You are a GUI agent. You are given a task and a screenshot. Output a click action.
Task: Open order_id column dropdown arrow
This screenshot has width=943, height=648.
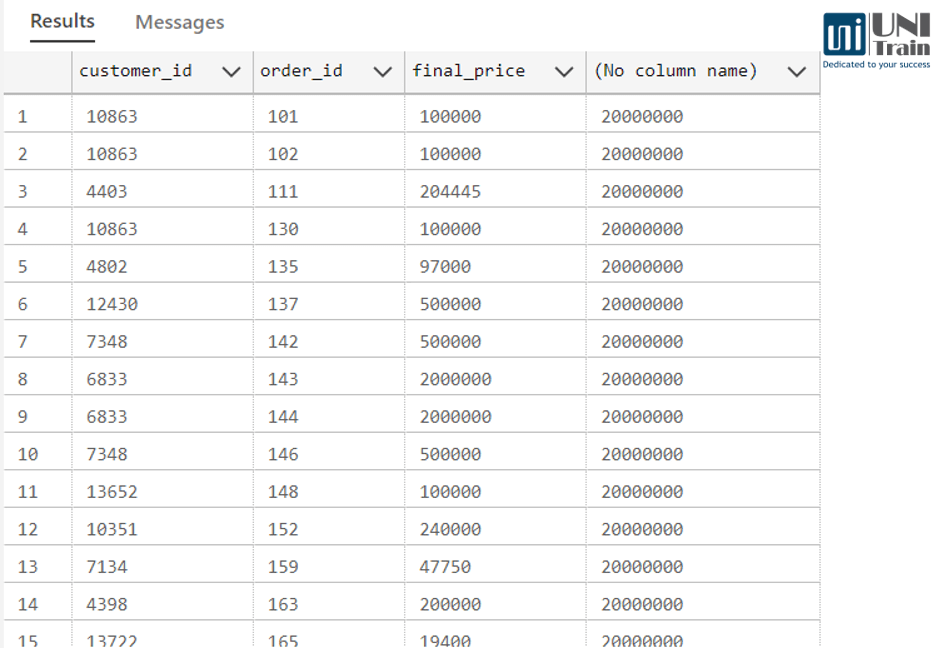click(x=382, y=72)
